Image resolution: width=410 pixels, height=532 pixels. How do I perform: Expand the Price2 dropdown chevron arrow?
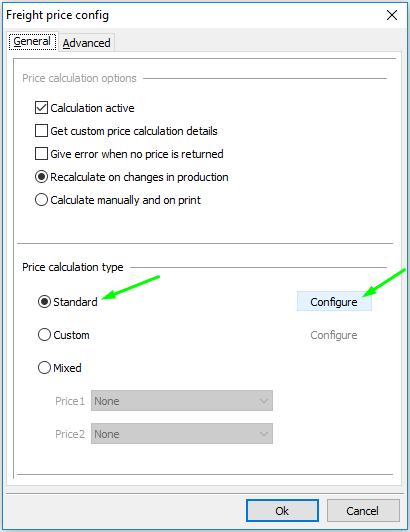pos(264,434)
